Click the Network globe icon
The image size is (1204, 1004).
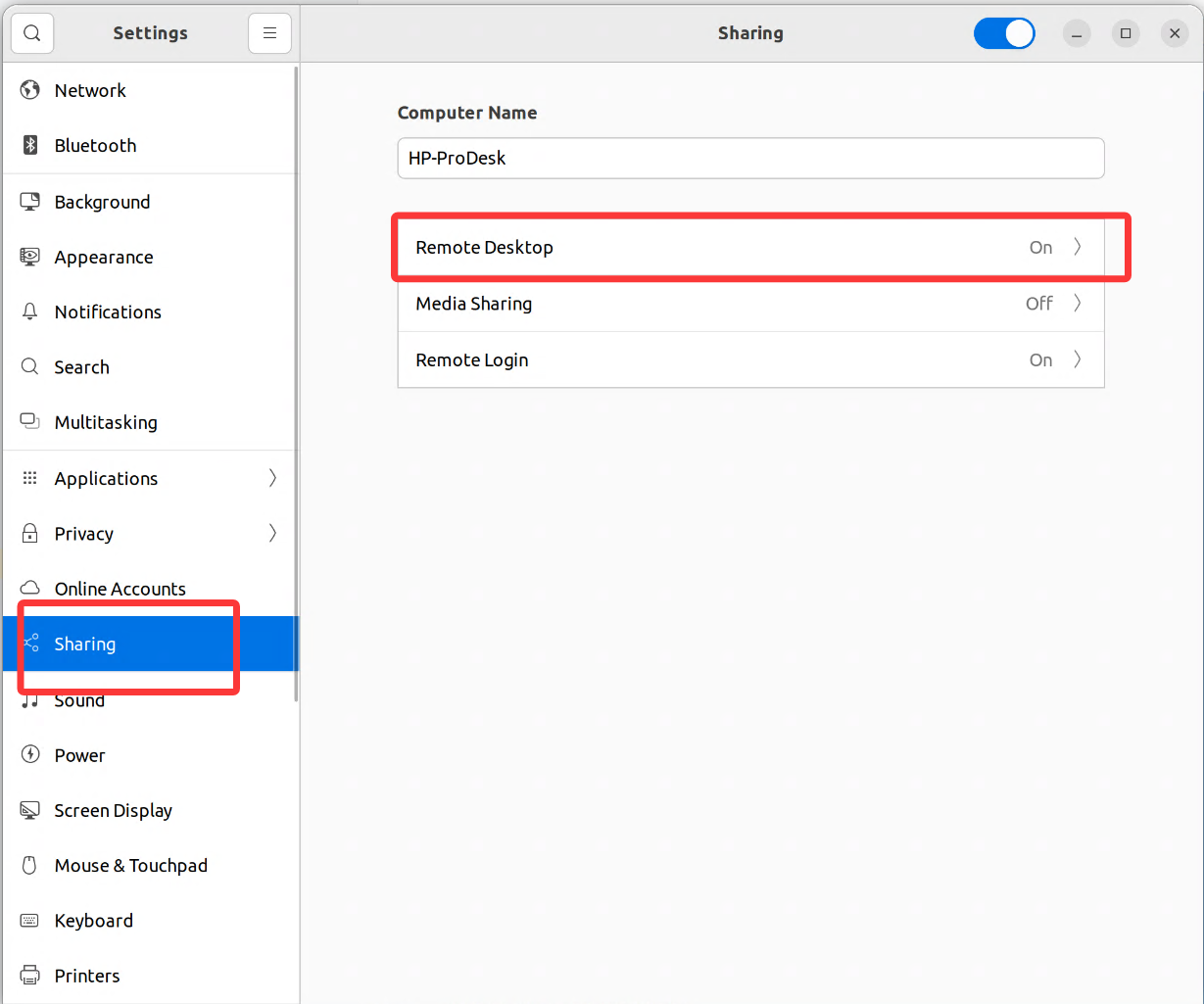click(30, 90)
